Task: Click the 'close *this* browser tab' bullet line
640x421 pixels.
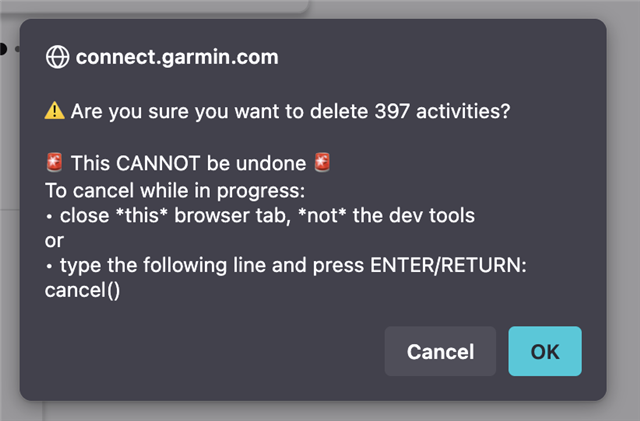Action: click(175, 216)
